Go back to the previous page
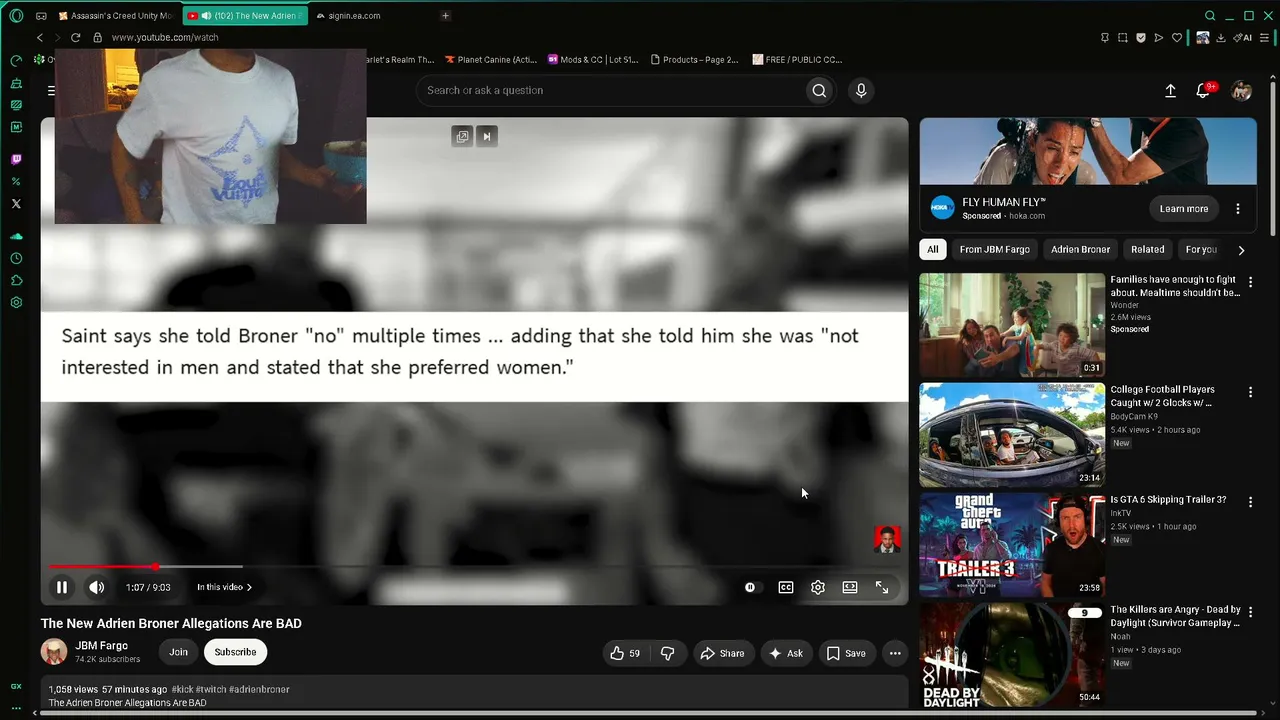 40,37
